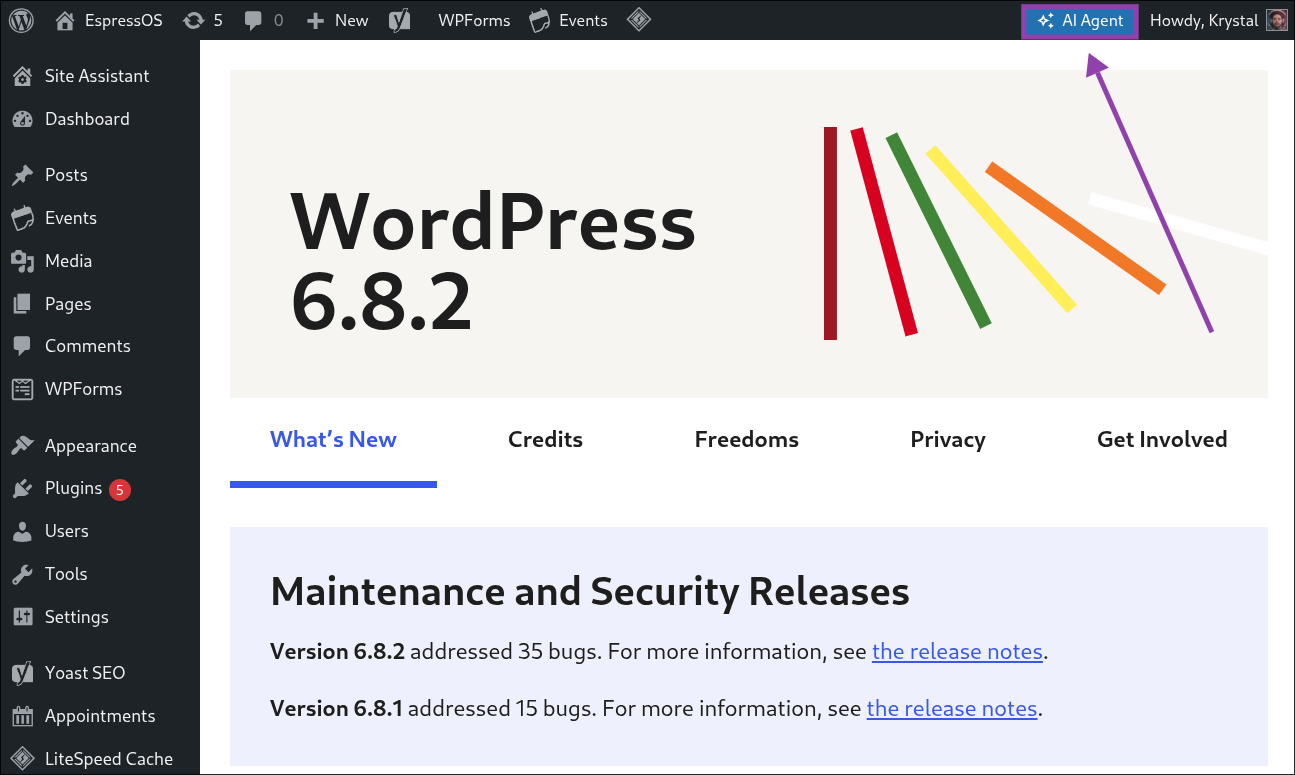This screenshot has width=1295, height=775.
Task: Open the Yoast icon in admin bar
Action: click(398, 20)
